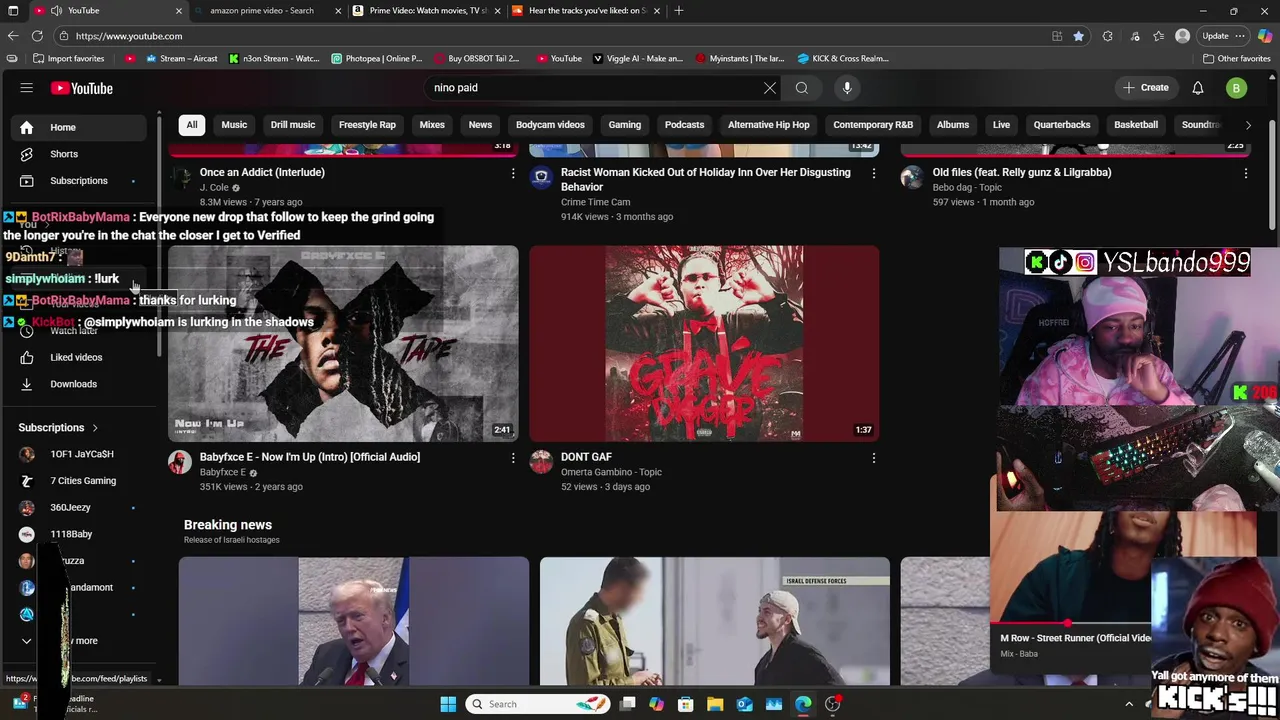
Task: Select the Podcasts filter chip
Action: click(685, 125)
